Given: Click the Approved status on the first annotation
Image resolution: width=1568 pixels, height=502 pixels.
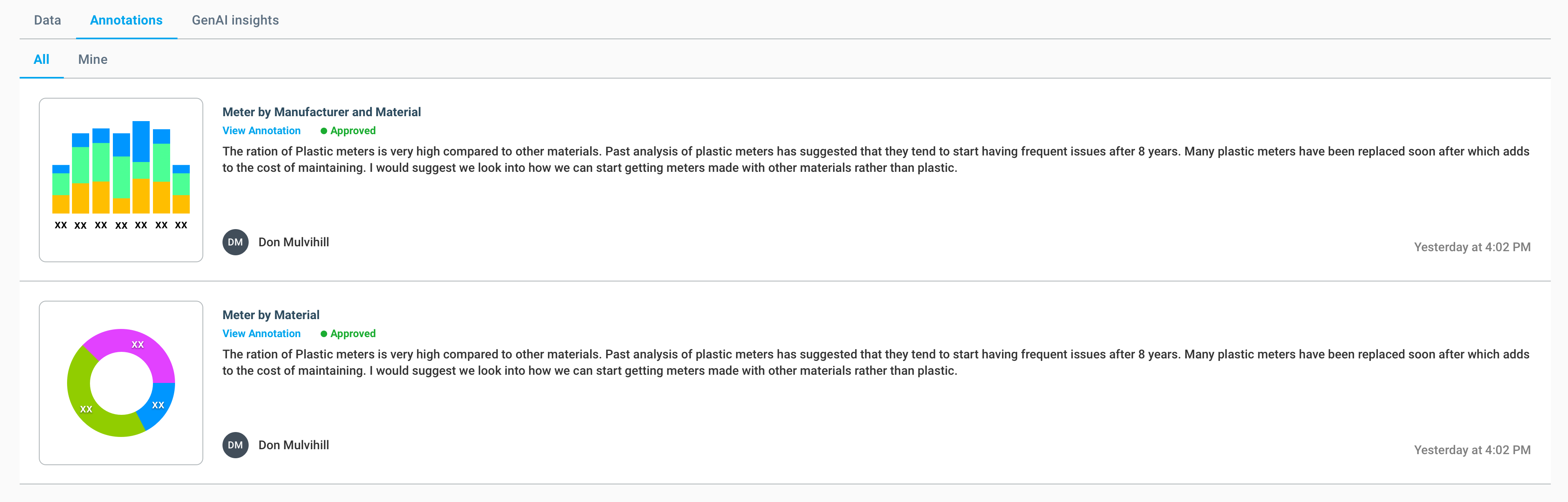Looking at the screenshot, I should point(348,131).
